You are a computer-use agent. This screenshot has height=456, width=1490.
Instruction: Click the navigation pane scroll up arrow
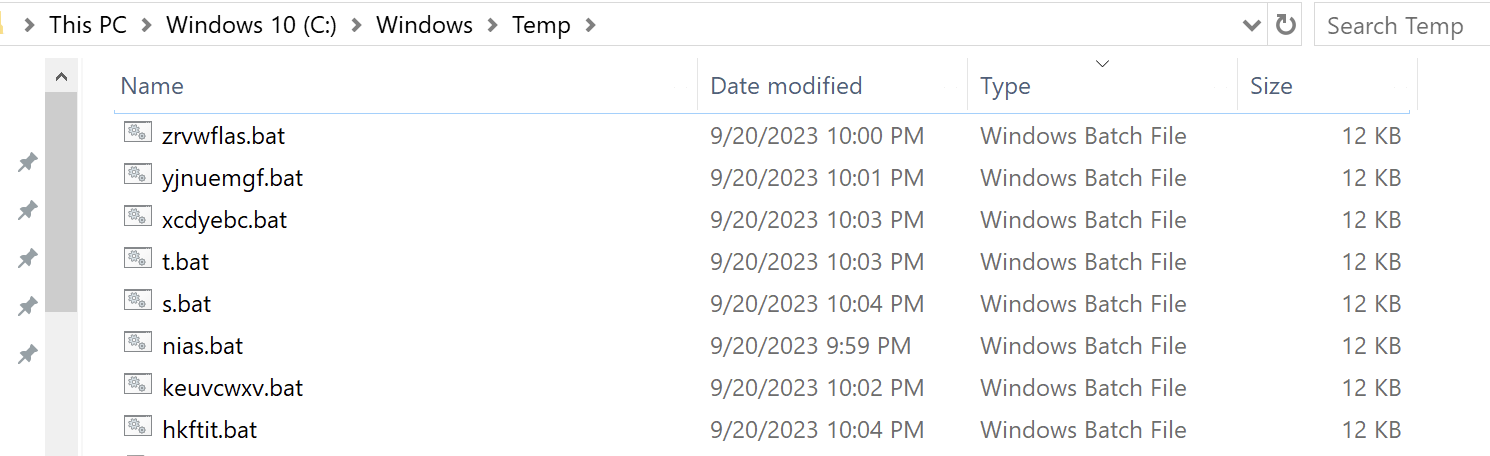click(x=61, y=76)
